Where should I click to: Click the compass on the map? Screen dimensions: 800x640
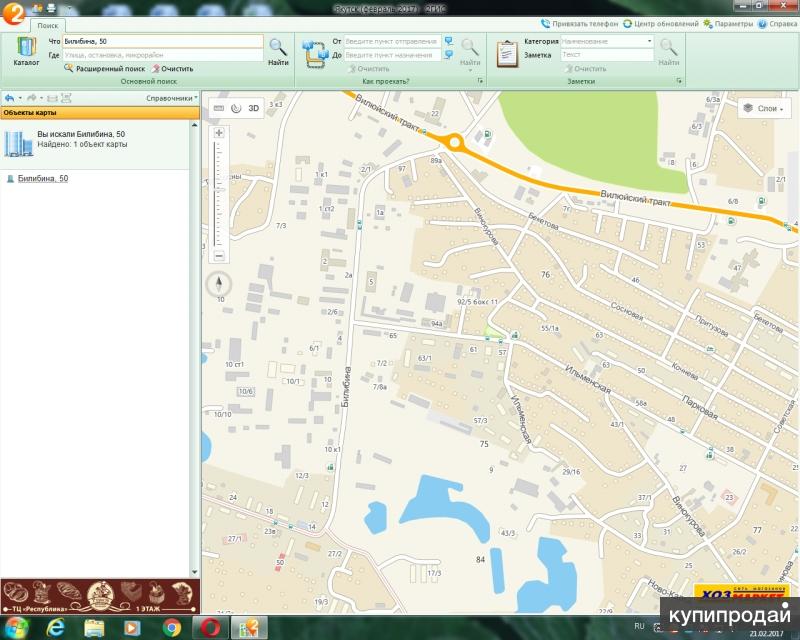pyautogui.click(x=219, y=285)
